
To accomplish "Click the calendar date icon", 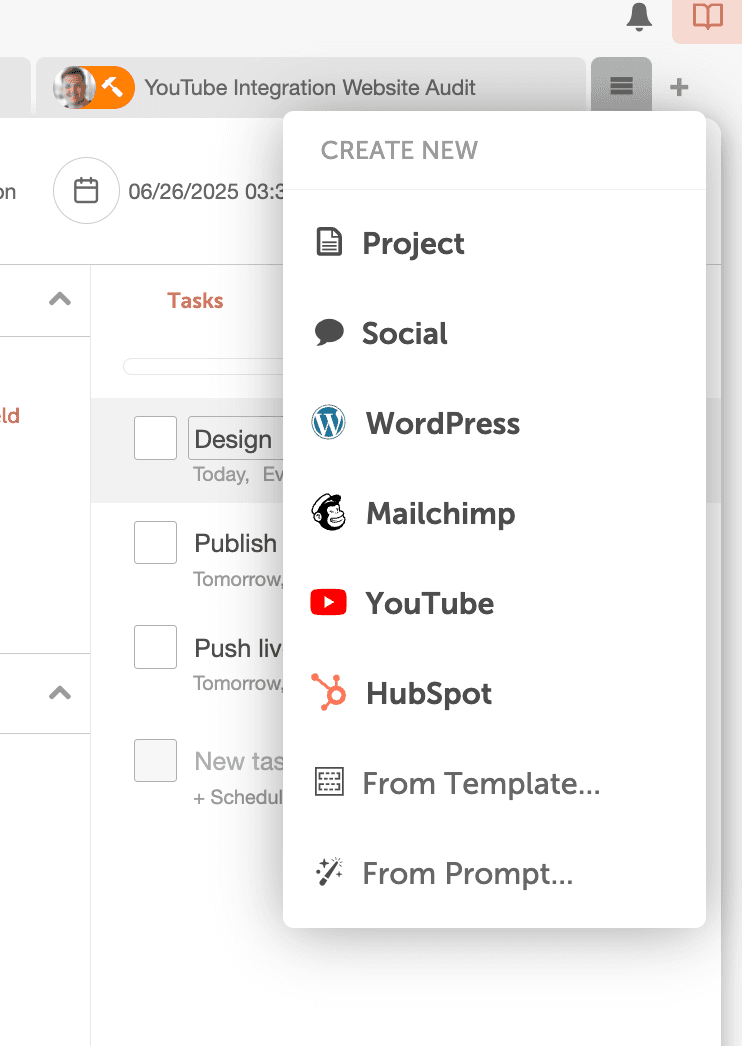I will pos(86,191).
